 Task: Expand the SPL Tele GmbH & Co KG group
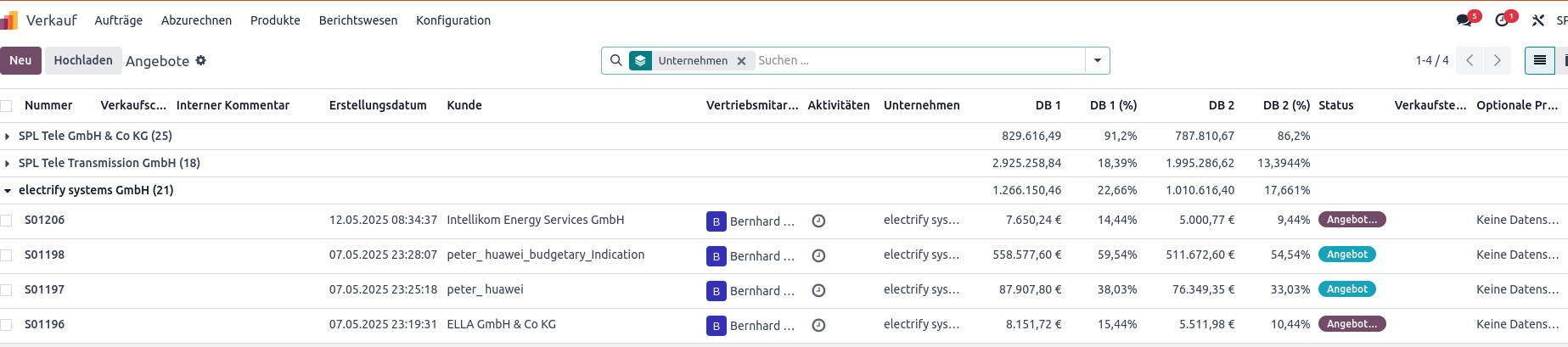tap(8, 136)
